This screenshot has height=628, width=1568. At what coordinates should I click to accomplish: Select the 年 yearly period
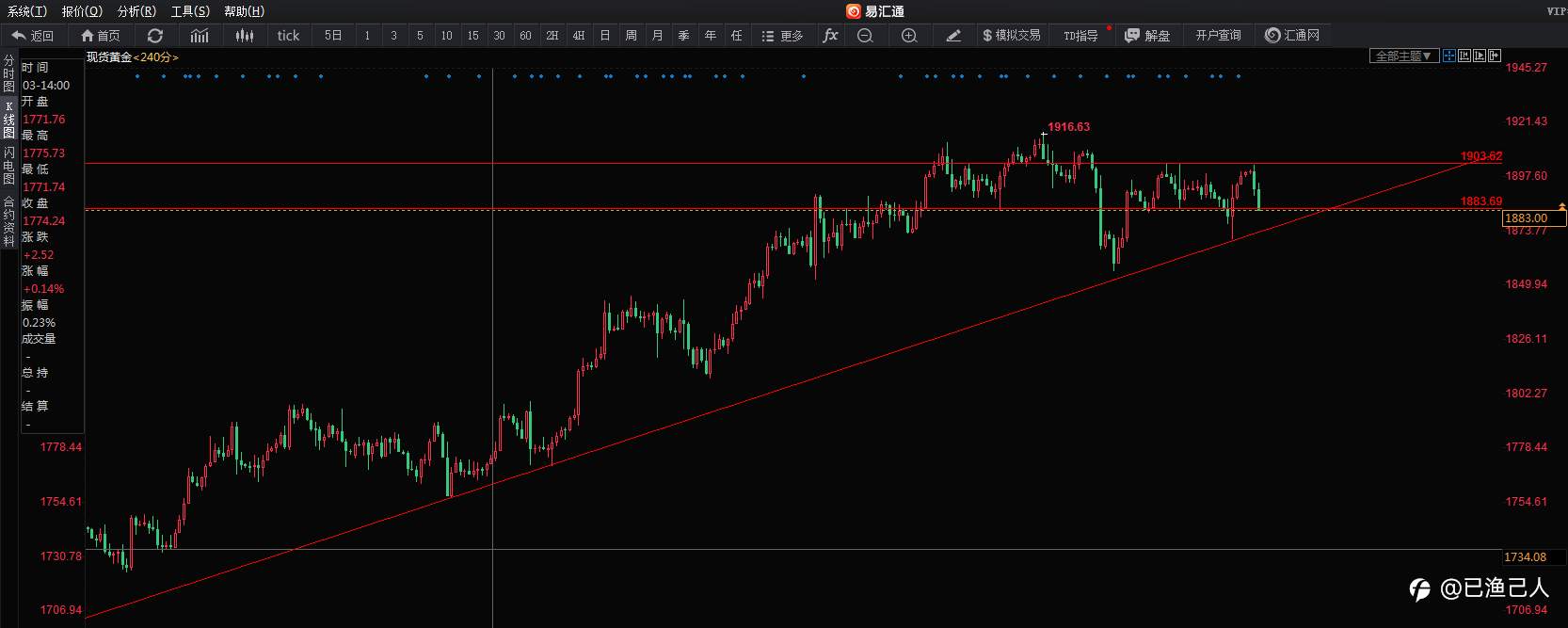(710, 35)
